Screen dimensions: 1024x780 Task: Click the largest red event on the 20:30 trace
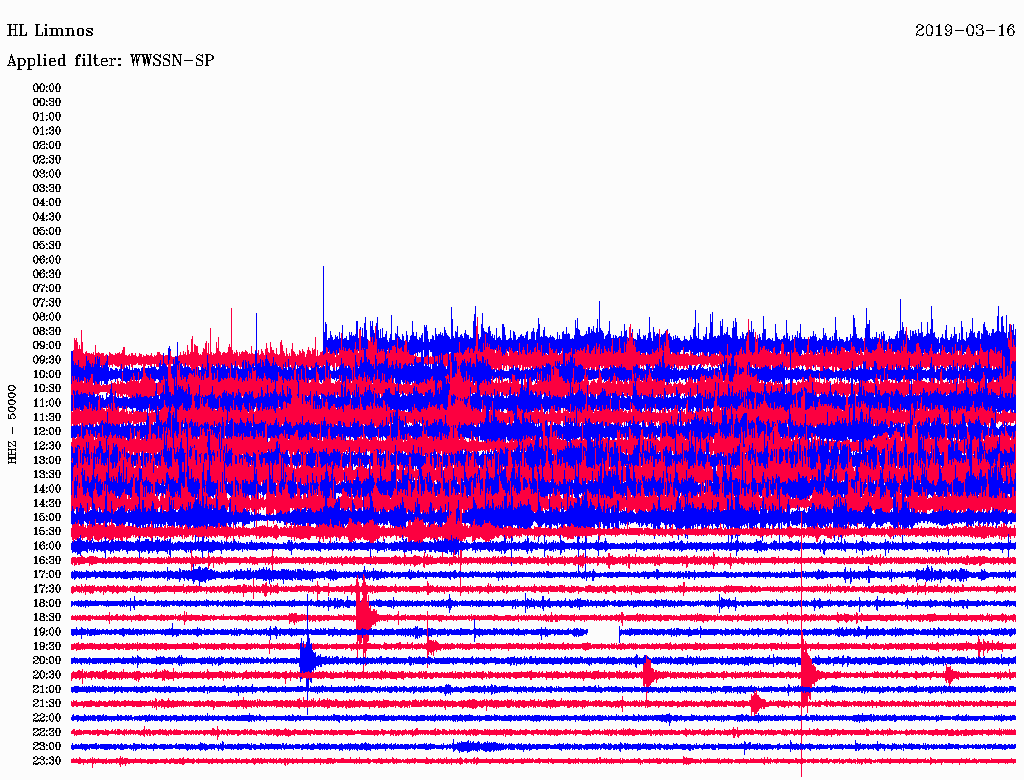[807, 674]
